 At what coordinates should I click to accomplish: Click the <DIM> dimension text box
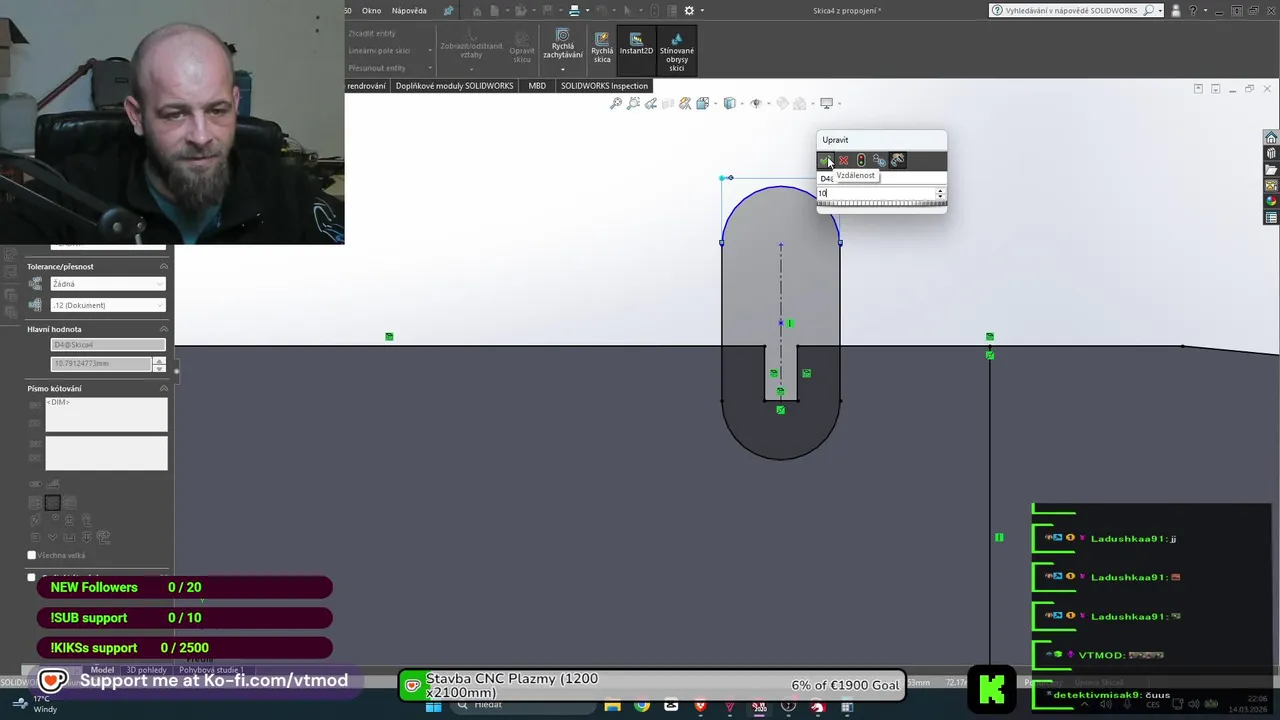(x=106, y=415)
